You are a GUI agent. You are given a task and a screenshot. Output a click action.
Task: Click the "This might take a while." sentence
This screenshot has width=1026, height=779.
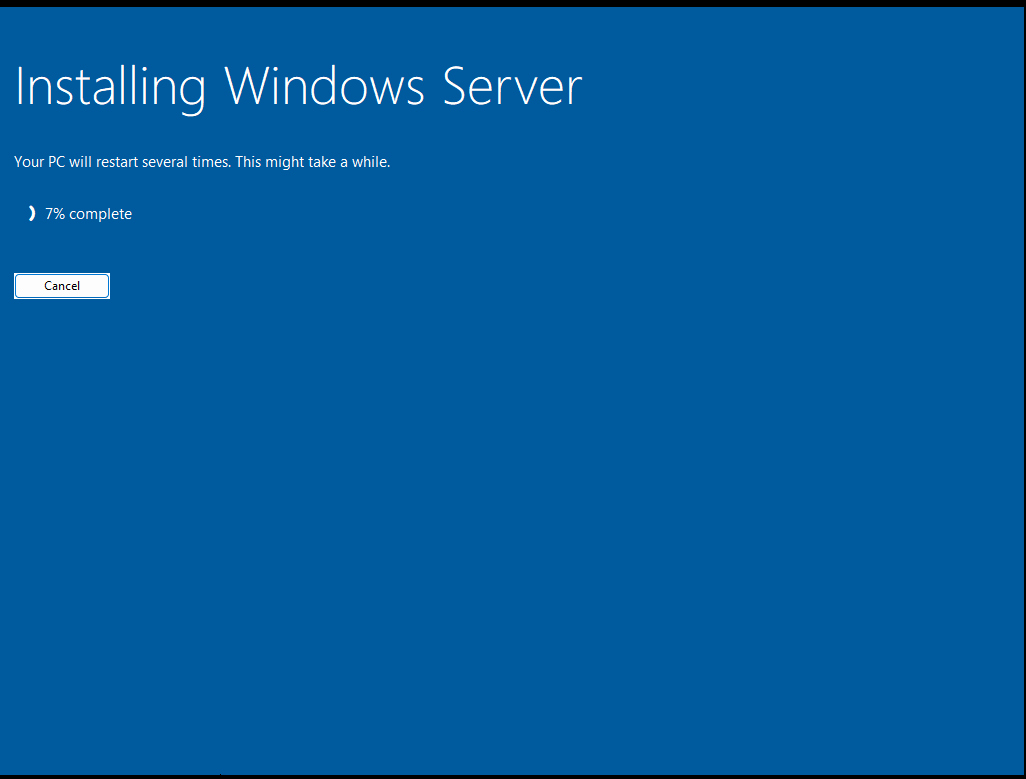pyautogui.click(x=313, y=162)
